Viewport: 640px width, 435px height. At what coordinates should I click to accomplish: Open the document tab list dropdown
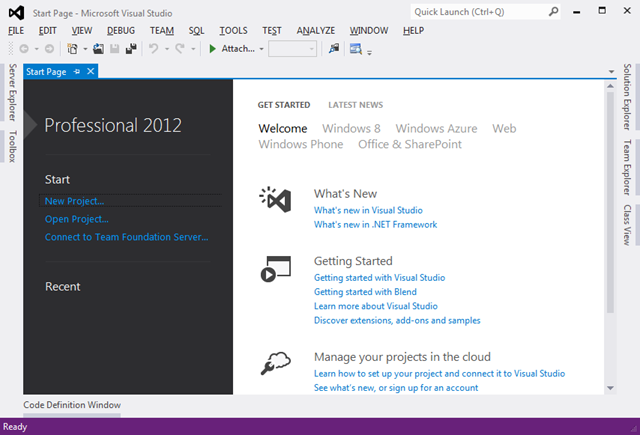click(611, 72)
